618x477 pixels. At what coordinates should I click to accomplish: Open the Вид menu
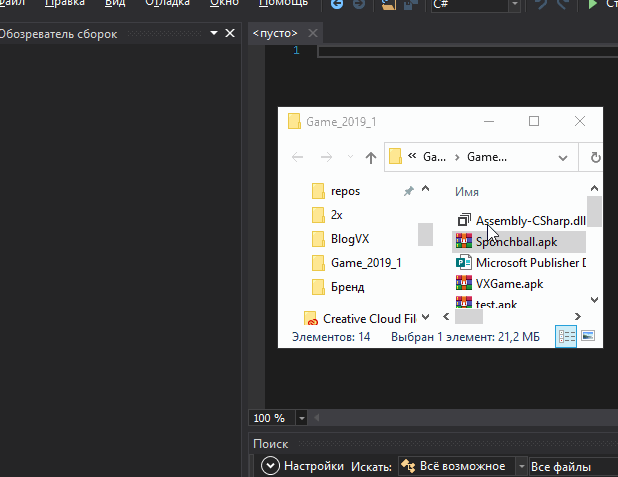click(115, 3)
